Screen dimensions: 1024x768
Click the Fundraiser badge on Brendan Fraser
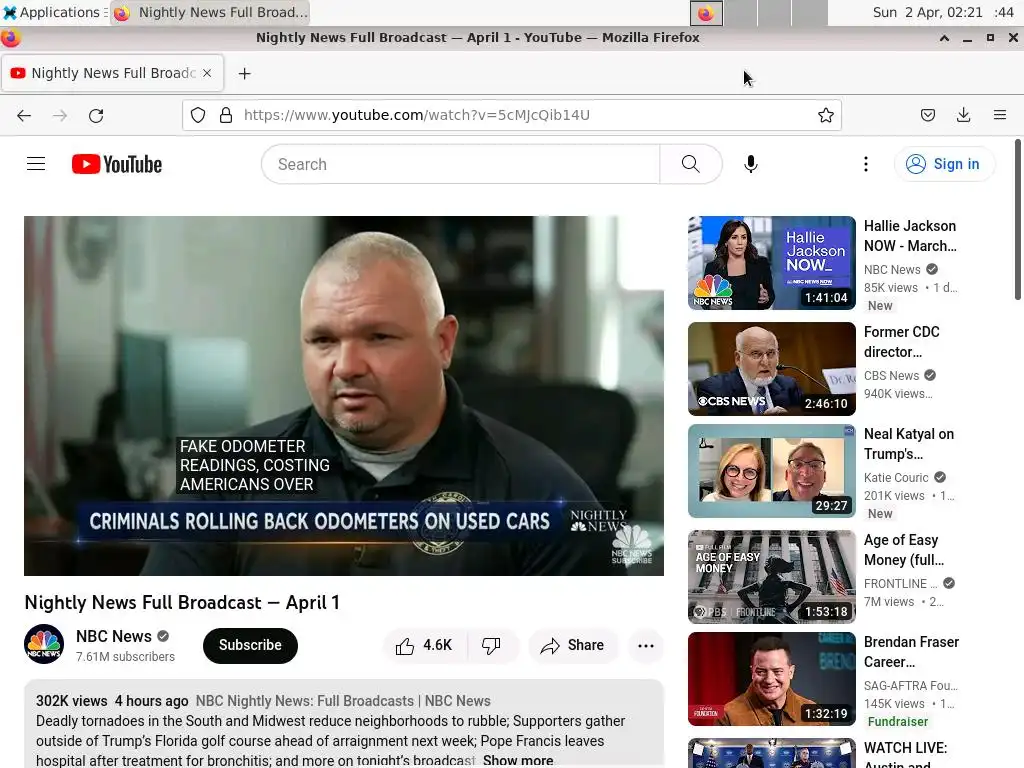(897, 722)
